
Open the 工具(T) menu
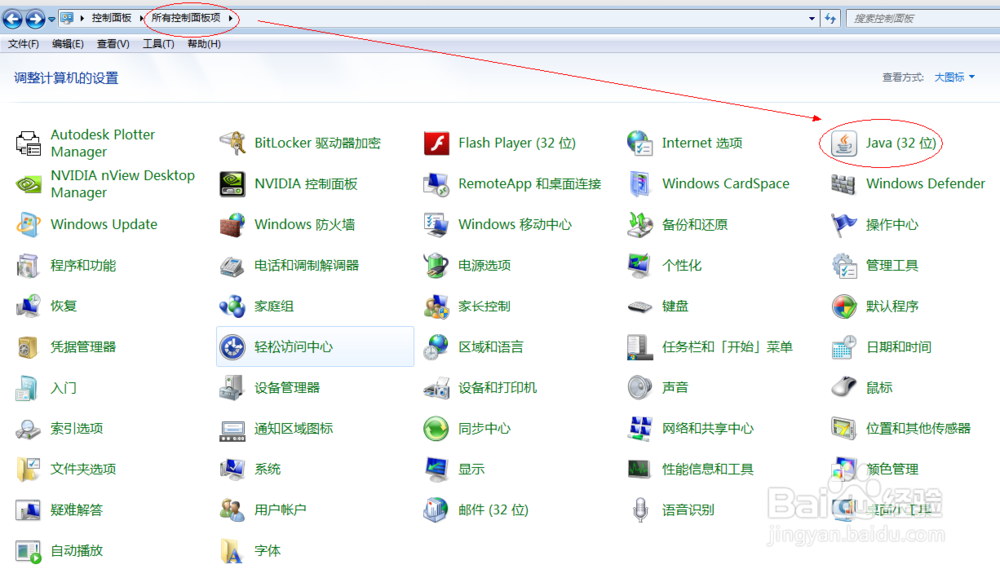click(158, 44)
